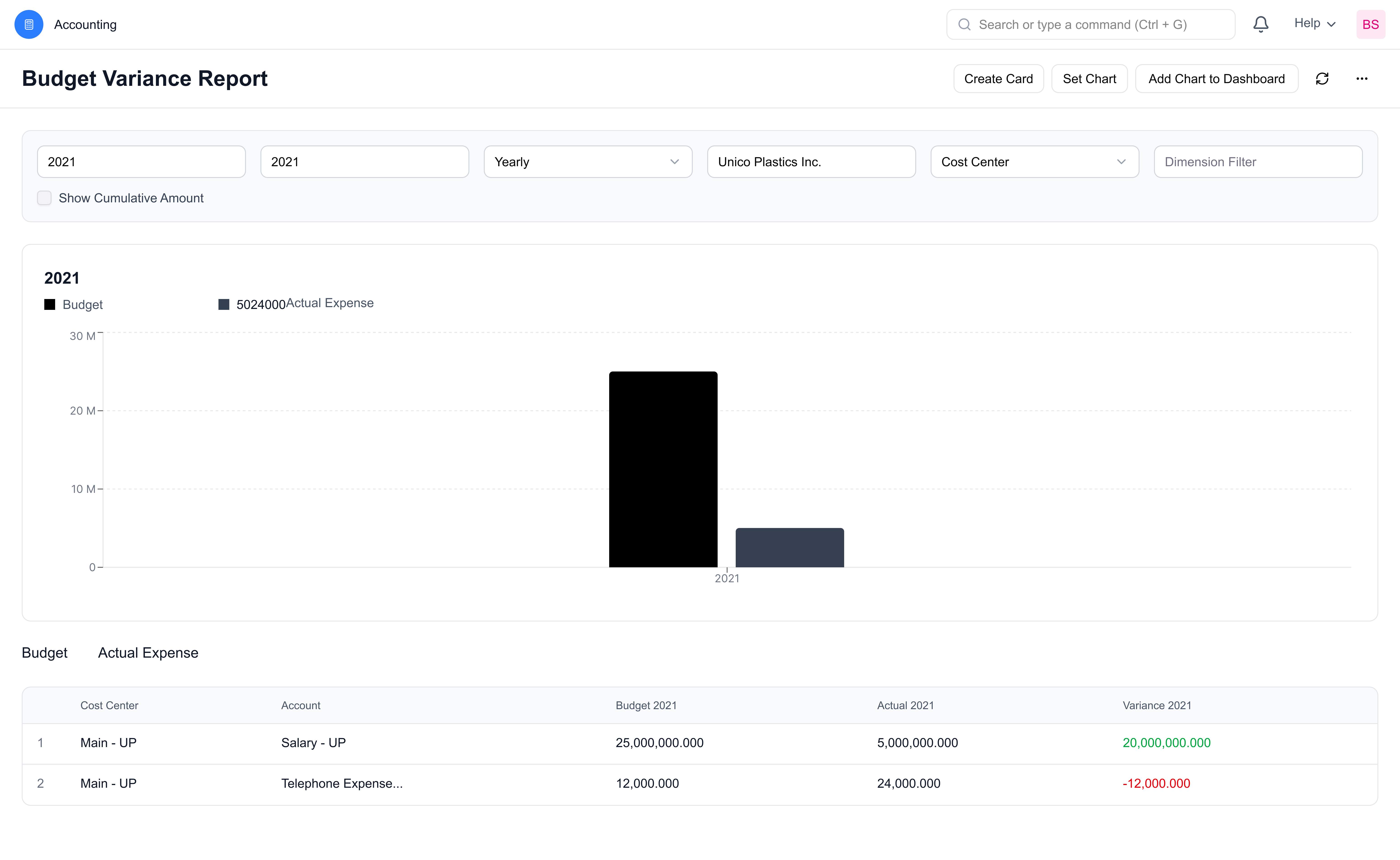Click the refresh report icon
Image resolution: width=1400 pixels, height=860 pixels.
coord(1322,79)
